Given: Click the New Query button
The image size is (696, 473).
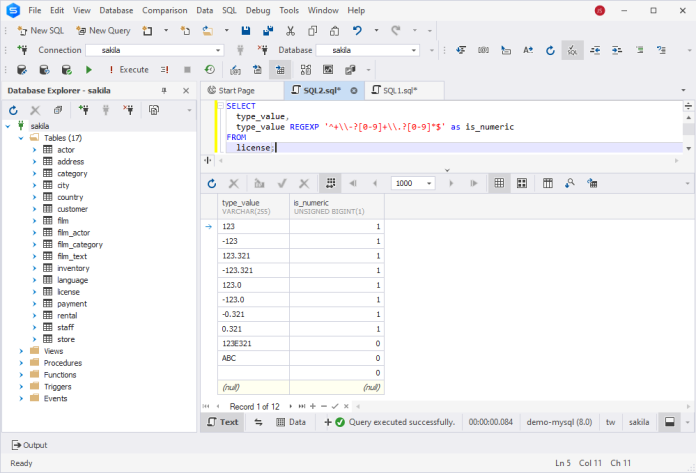Looking at the screenshot, I should point(102,30).
